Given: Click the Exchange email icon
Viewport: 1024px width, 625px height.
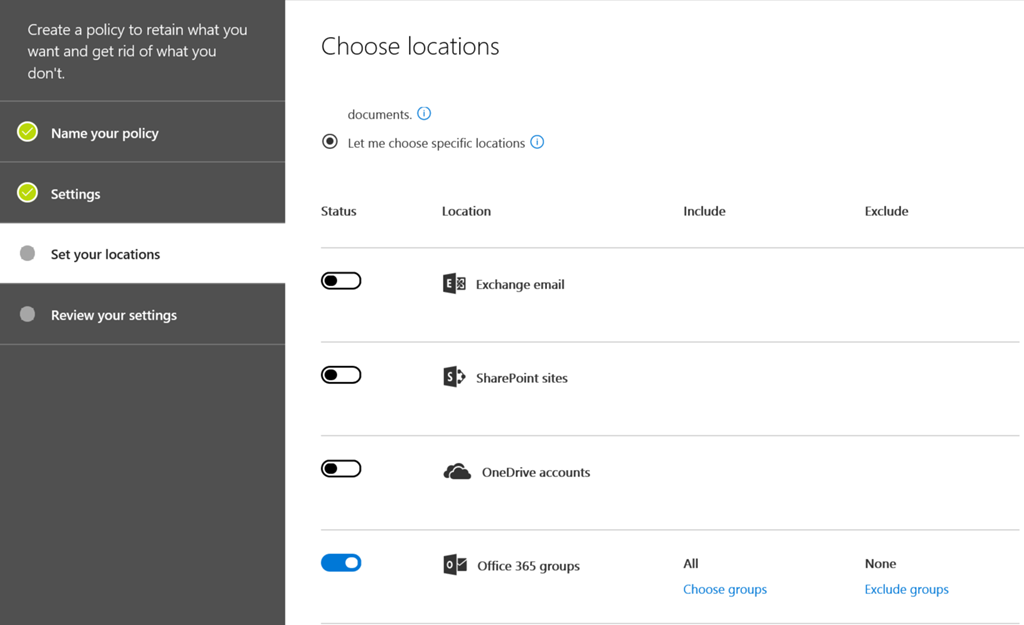Looking at the screenshot, I should click(454, 284).
